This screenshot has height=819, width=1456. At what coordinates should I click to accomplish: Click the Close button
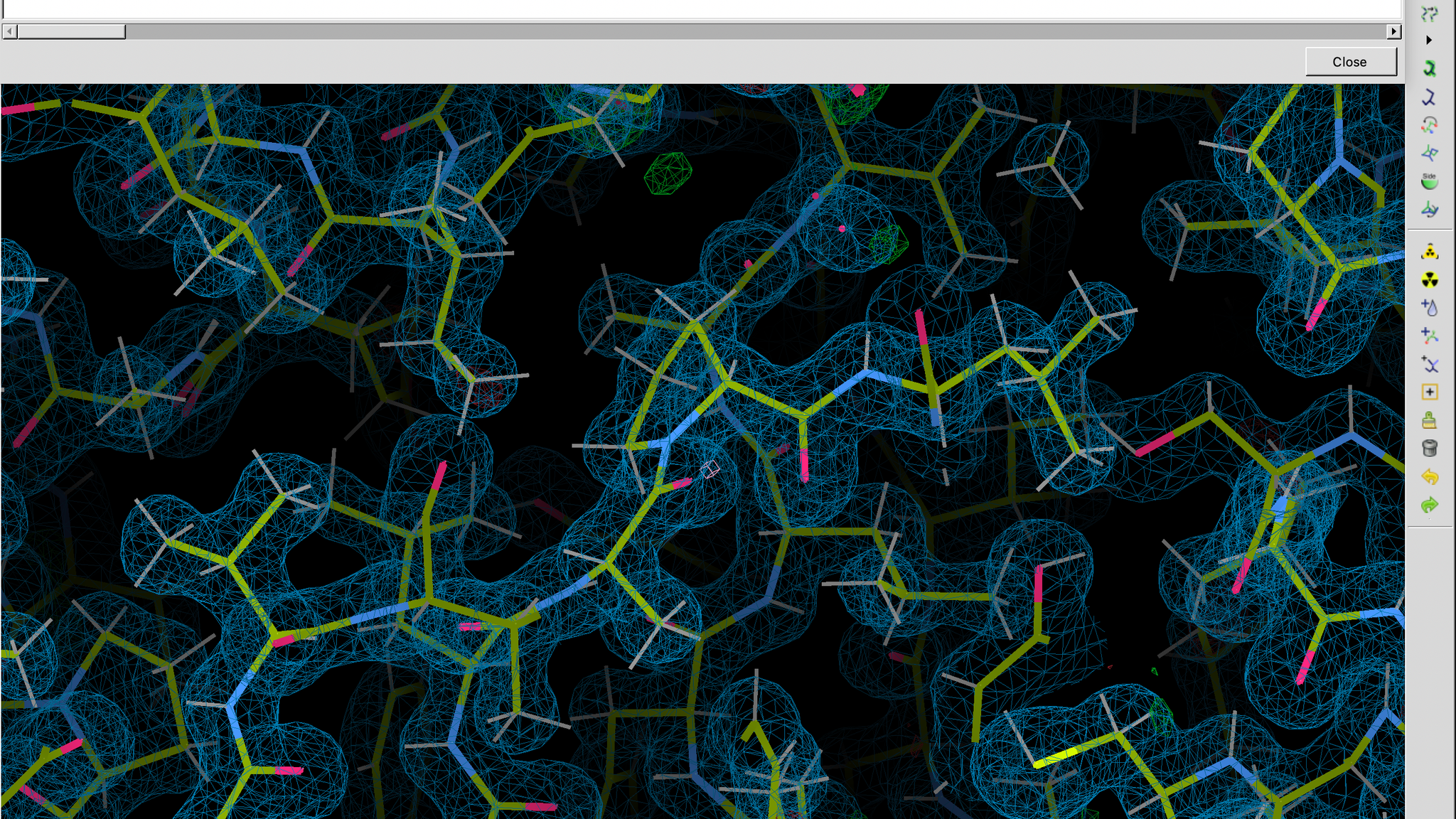(x=1350, y=62)
